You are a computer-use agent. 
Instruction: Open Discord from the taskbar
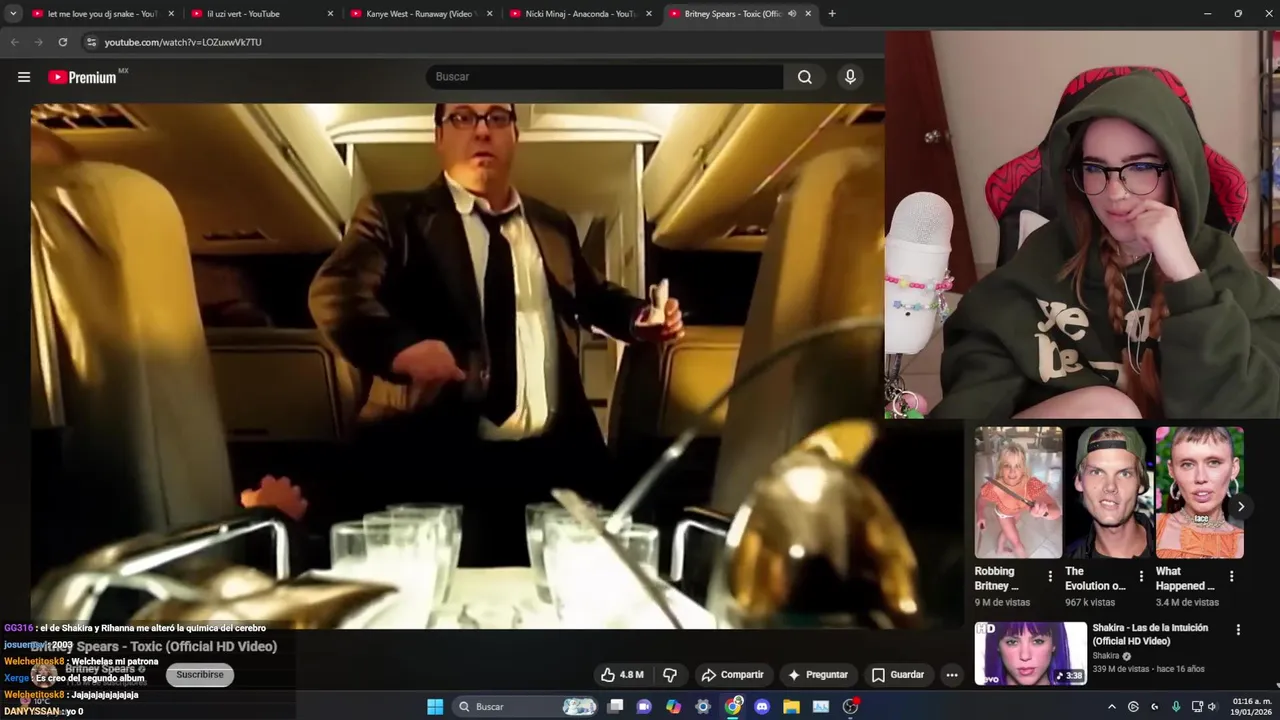pos(762,707)
